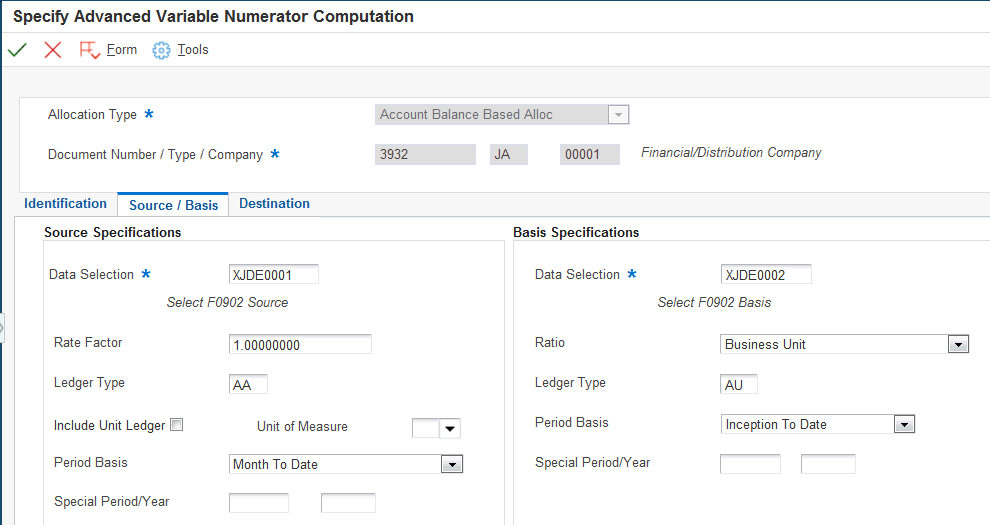The image size is (990, 525).
Task: Expand the Allocation Type dropdown
Action: (x=619, y=115)
